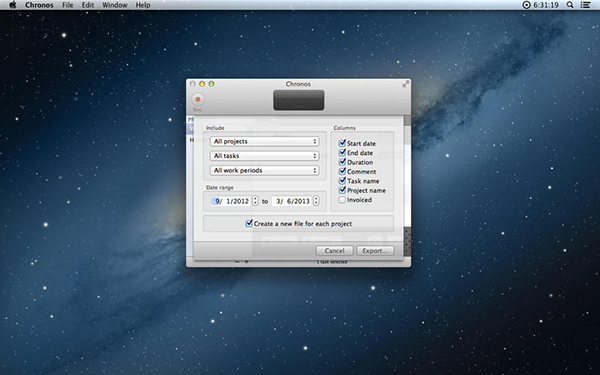Click the end date stepper arrows
The height and width of the screenshot is (375, 600).
point(316,201)
